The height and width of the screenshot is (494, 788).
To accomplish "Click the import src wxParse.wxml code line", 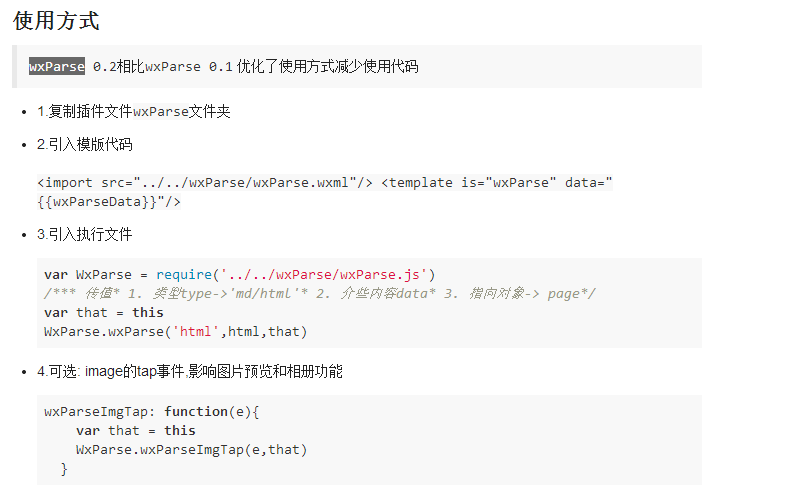I will coord(205,182).
